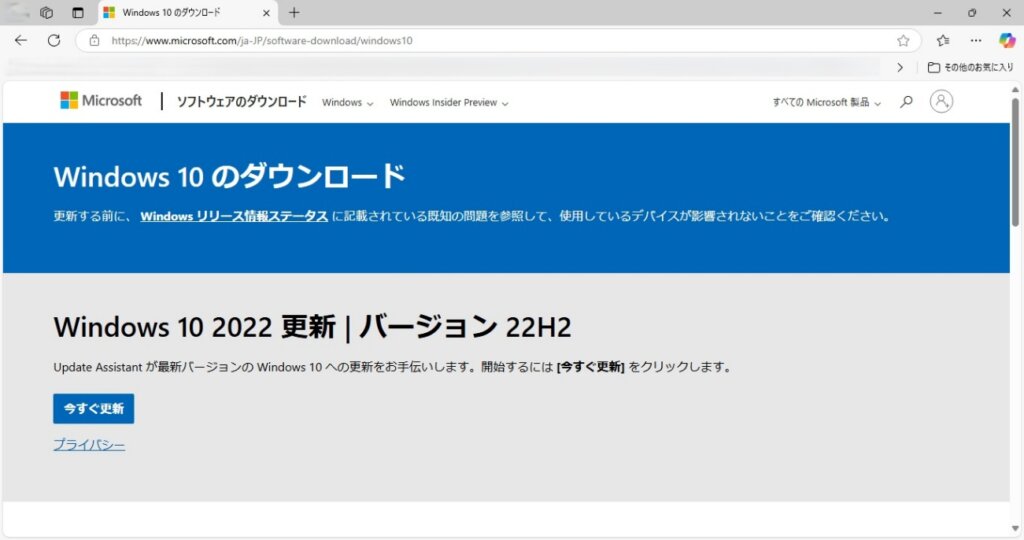1024x540 pixels.
Task: Open browser Settings and more ellipsis menu
Action: pyautogui.click(x=976, y=40)
